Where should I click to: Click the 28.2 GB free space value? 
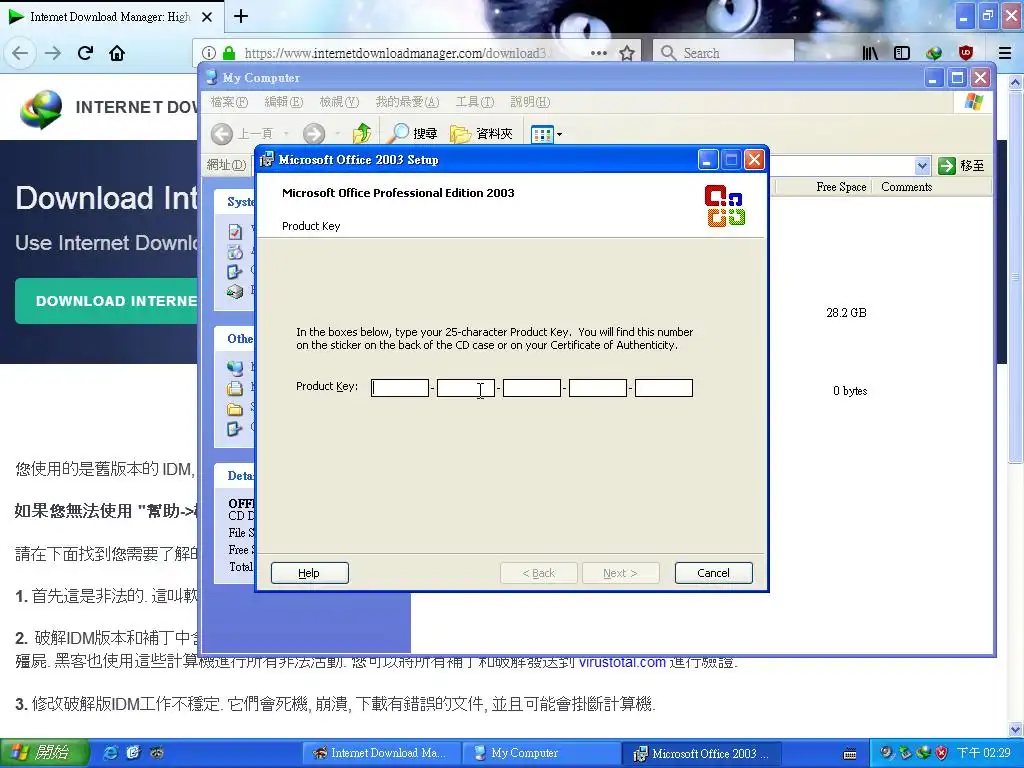pos(846,312)
